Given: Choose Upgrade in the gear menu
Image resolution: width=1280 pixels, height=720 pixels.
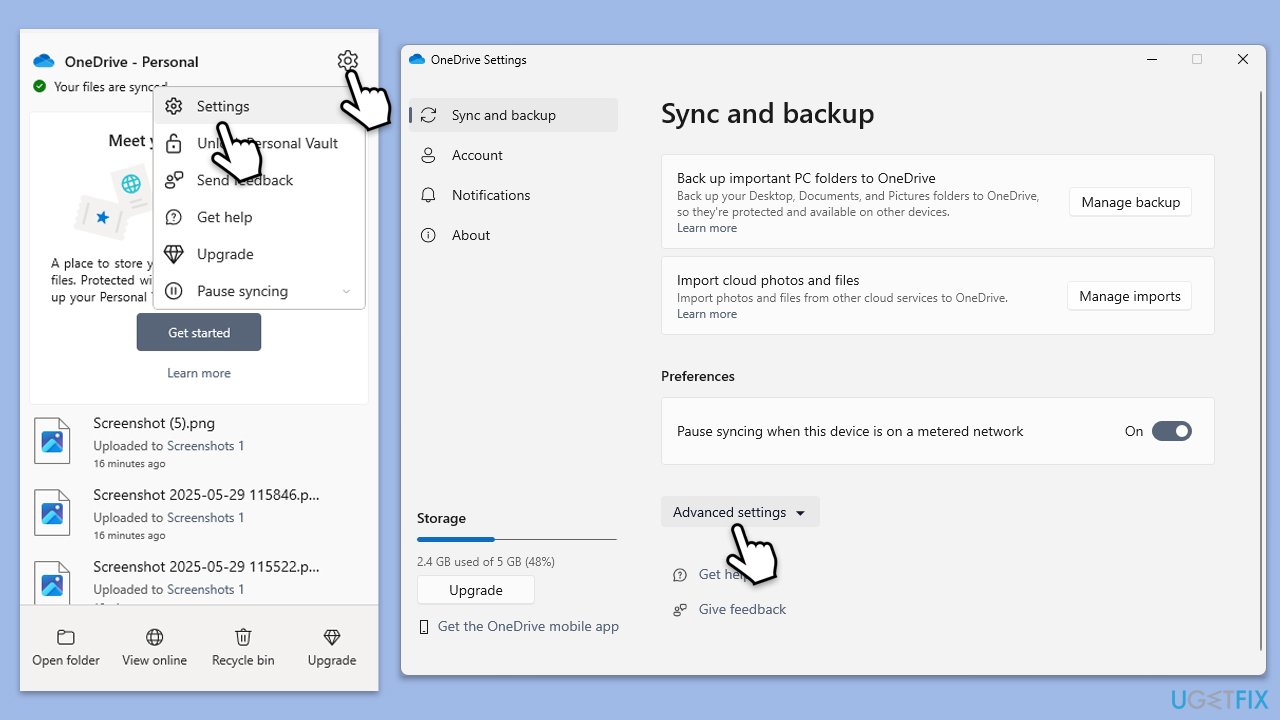Looking at the screenshot, I should (225, 254).
